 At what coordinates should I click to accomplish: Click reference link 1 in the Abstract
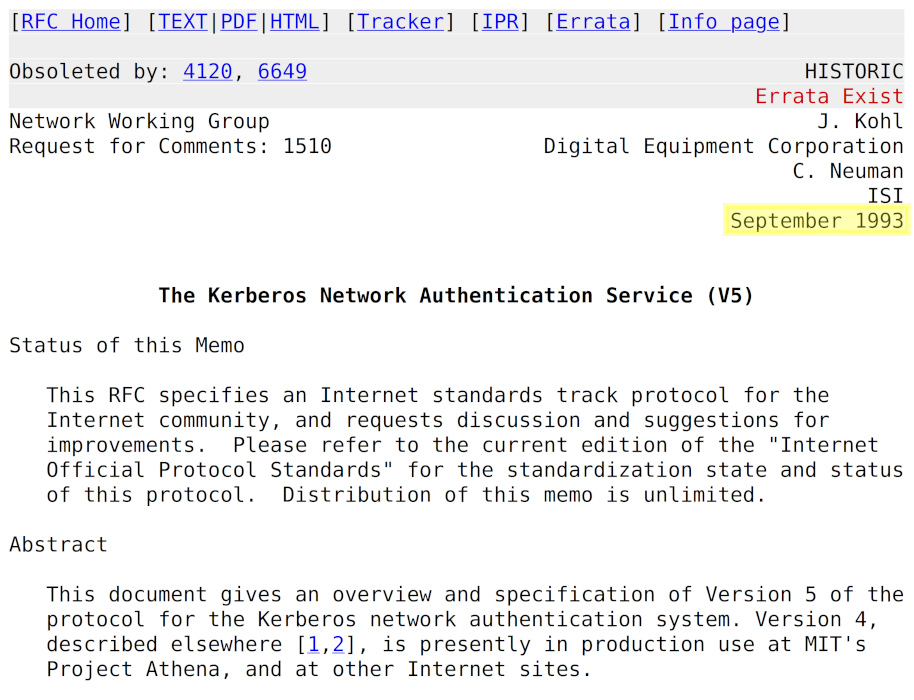point(313,644)
